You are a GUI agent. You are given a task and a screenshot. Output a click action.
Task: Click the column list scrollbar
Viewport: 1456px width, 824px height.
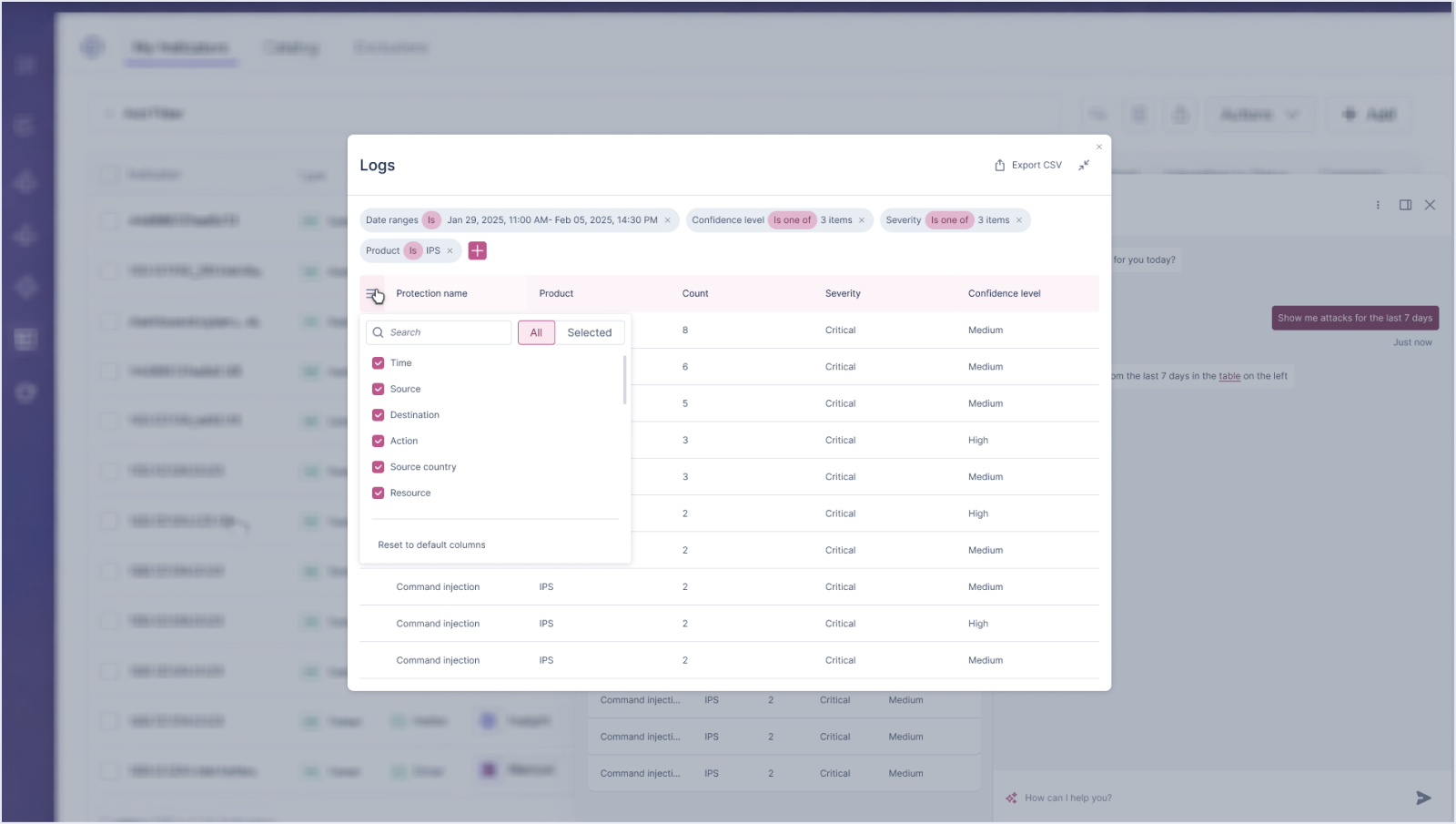coord(624,380)
